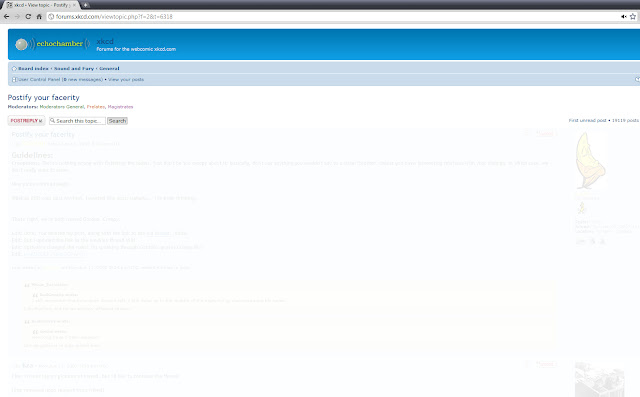Reload the page with the refresh icon
640x397 pixels.
click(x=28, y=17)
